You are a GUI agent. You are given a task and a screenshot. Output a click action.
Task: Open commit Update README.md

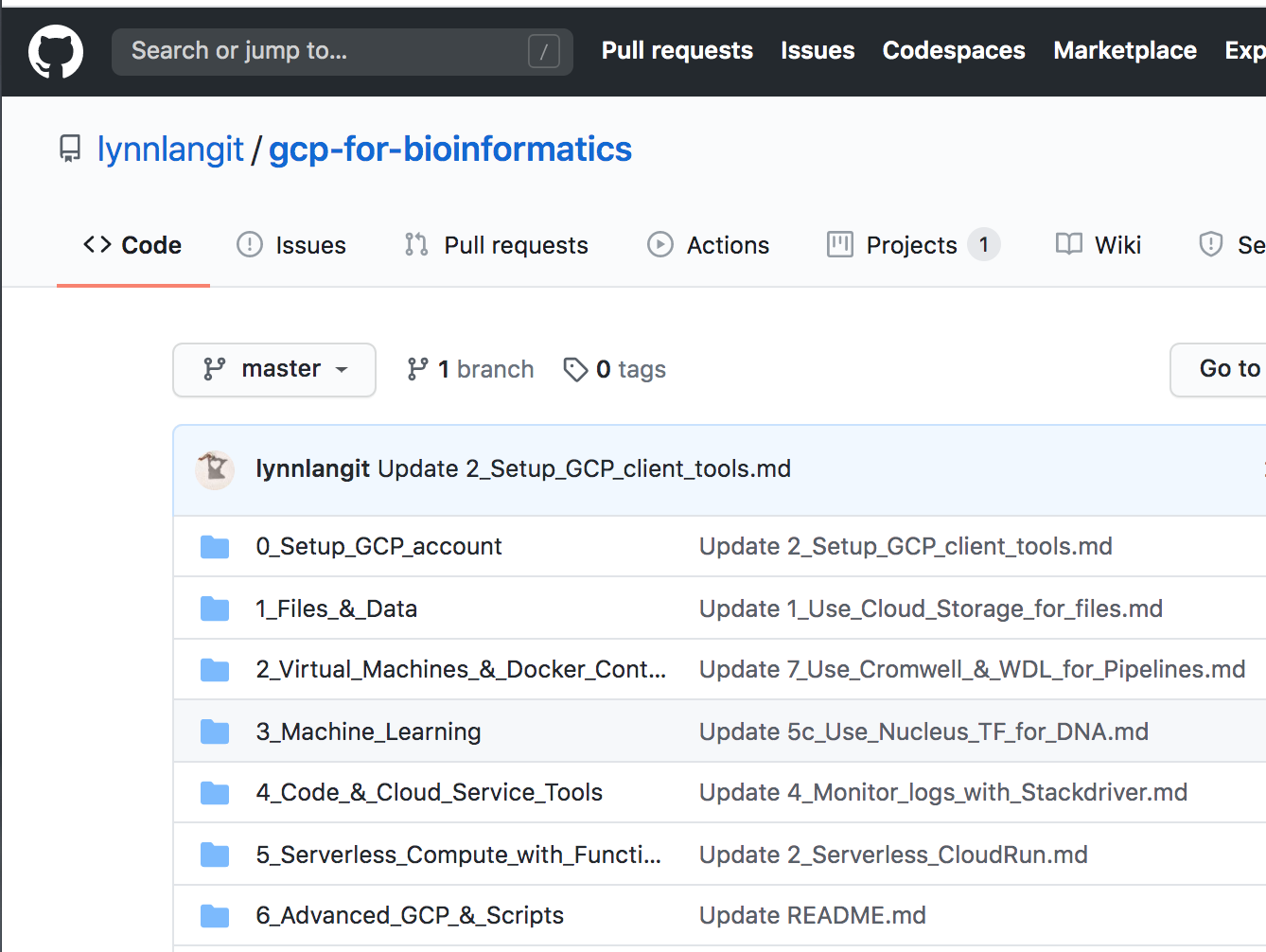pyautogui.click(x=813, y=915)
